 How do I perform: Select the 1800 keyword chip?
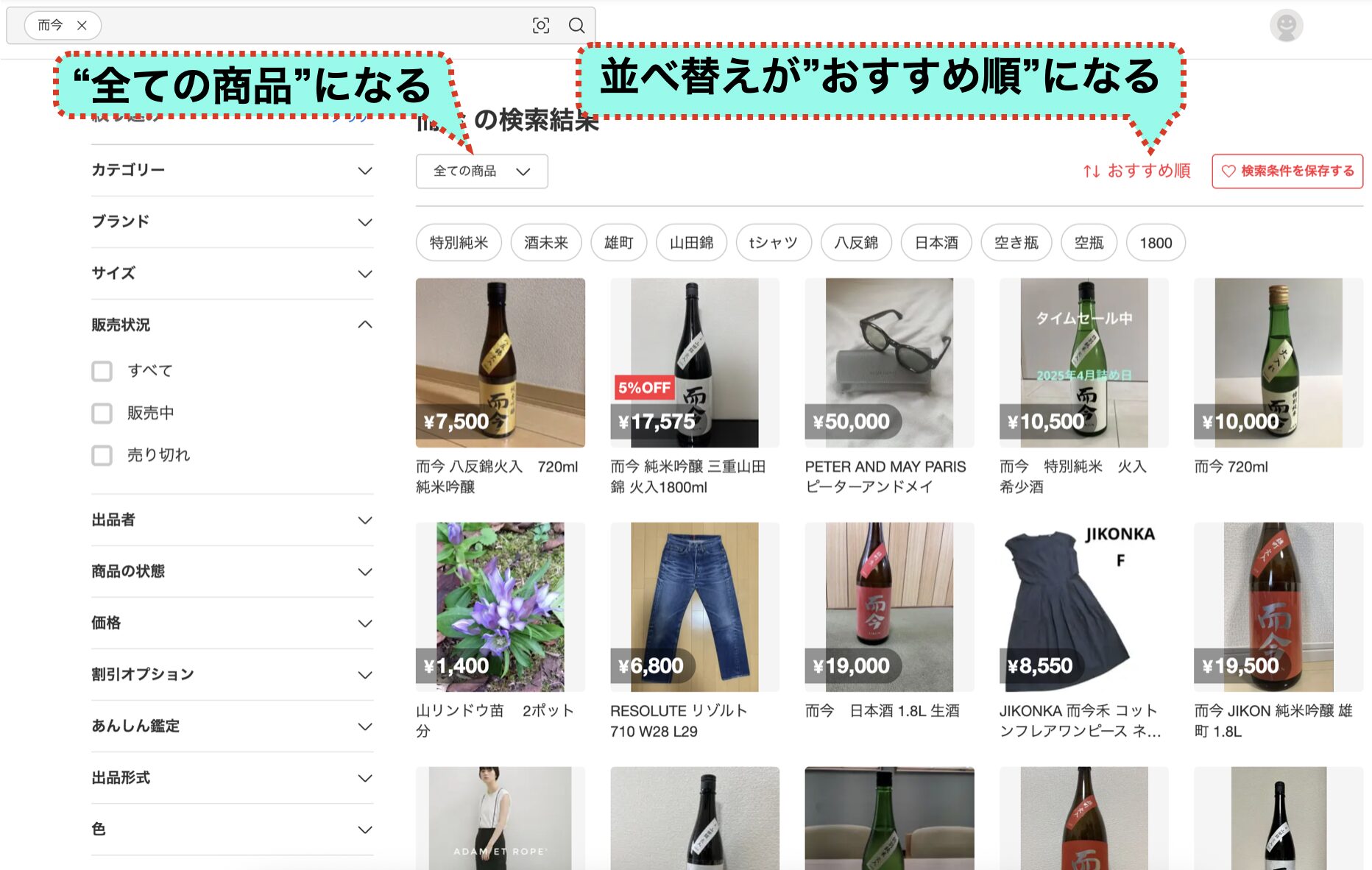click(x=1156, y=243)
